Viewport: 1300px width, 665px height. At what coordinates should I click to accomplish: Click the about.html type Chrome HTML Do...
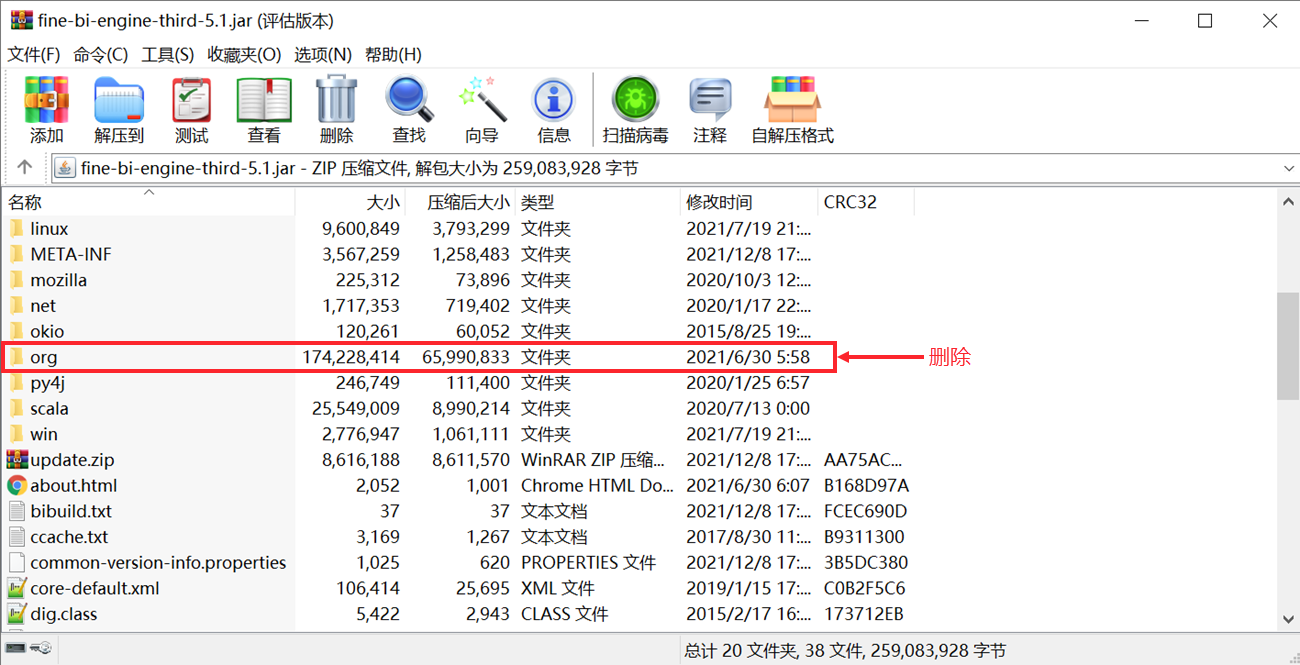tap(598, 486)
